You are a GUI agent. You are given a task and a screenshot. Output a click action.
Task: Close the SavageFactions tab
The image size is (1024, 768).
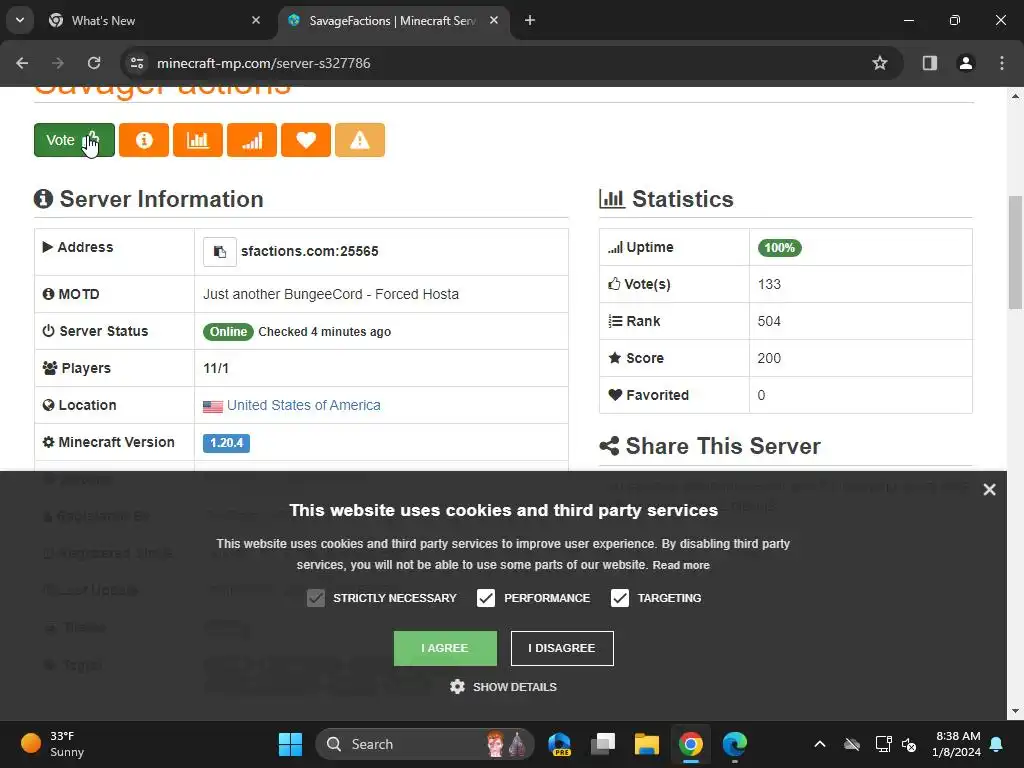494,20
